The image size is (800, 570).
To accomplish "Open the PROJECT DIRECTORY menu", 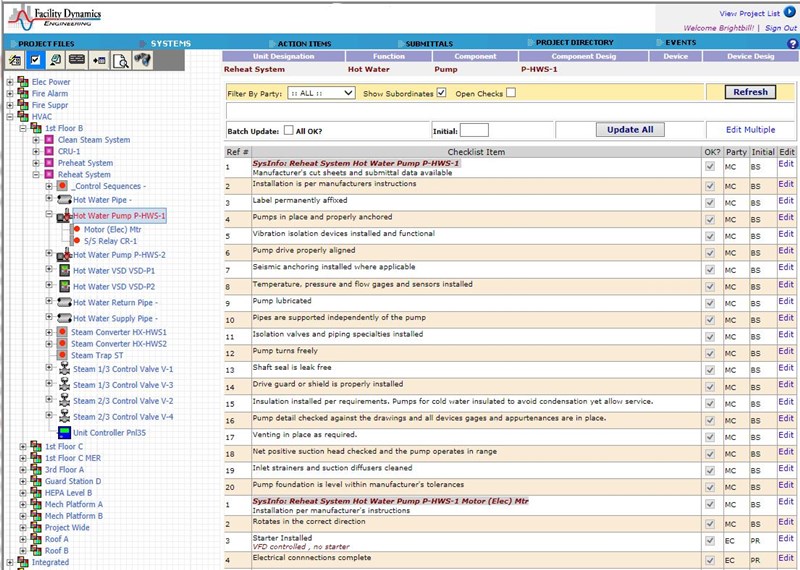I will point(574,43).
